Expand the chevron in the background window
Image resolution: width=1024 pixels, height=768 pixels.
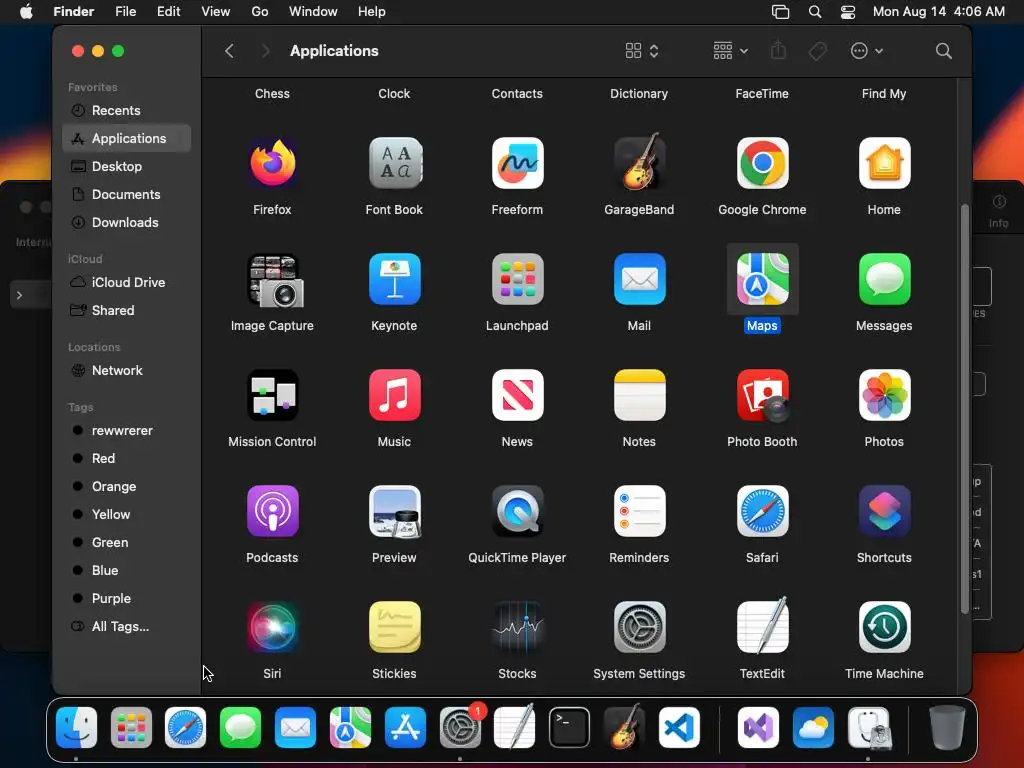pos(20,296)
